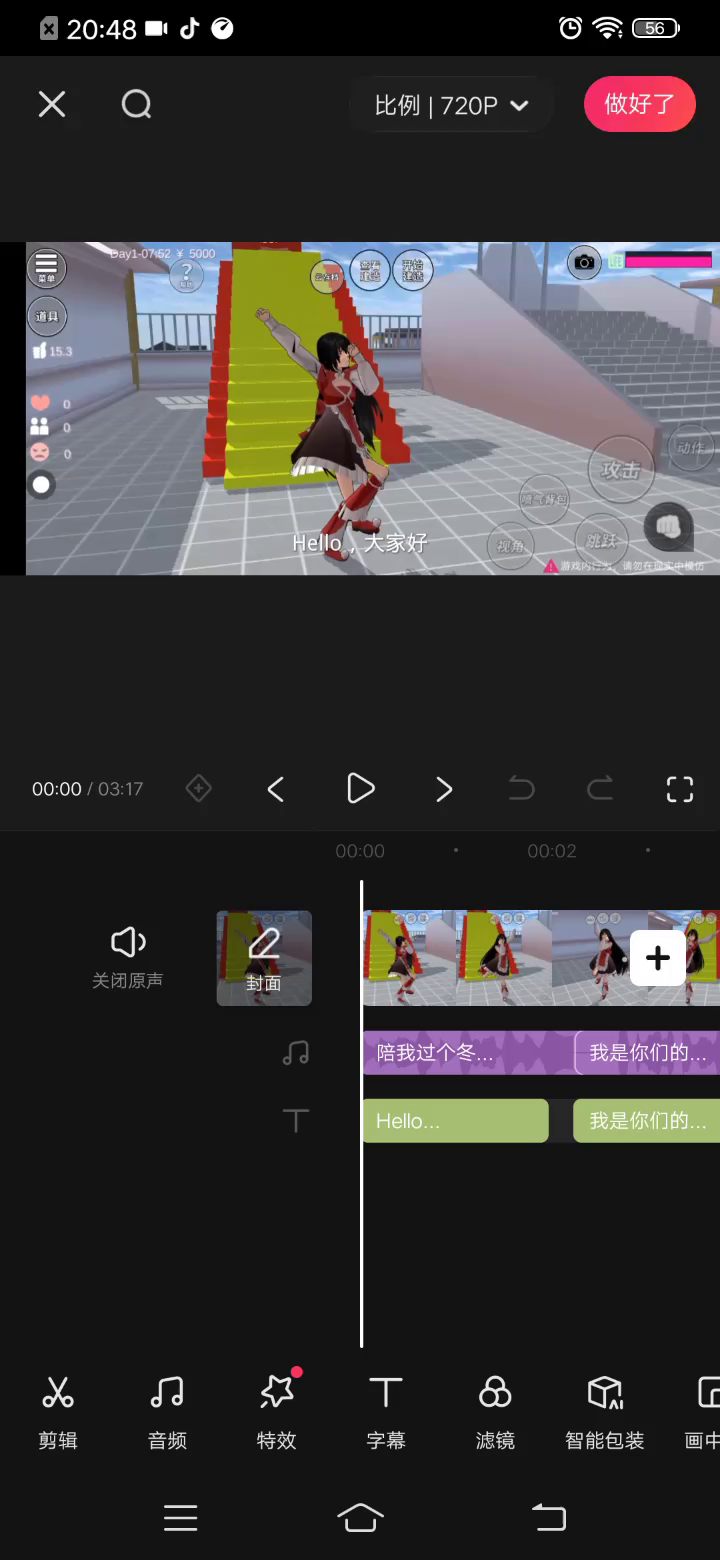Enter fullscreen preview mode

click(x=680, y=789)
